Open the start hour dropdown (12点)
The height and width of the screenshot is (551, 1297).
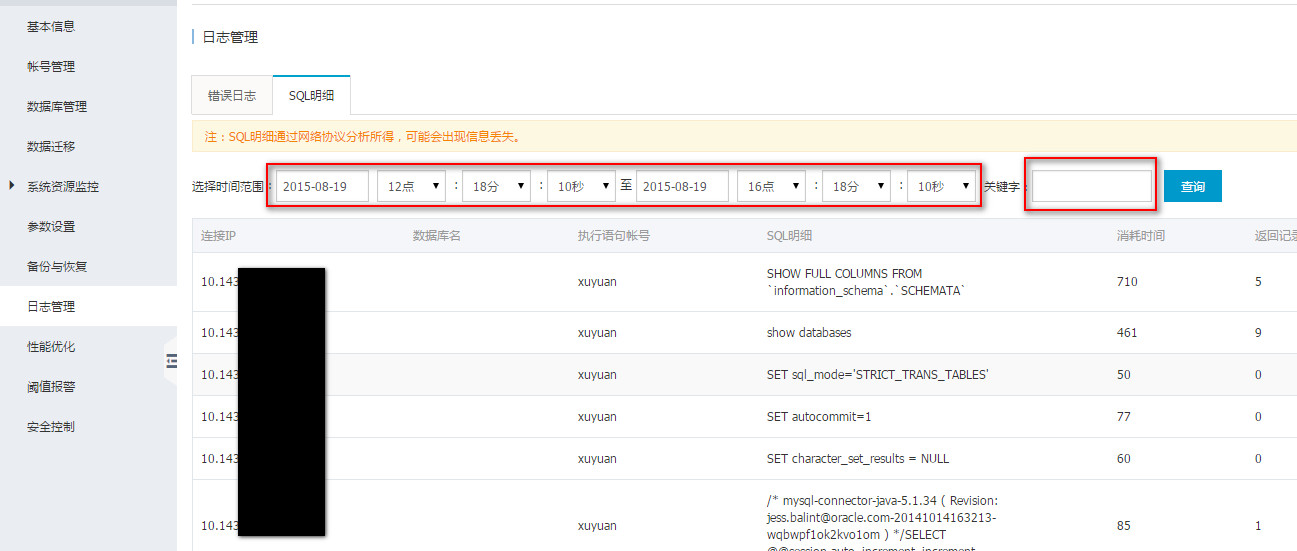[411, 186]
